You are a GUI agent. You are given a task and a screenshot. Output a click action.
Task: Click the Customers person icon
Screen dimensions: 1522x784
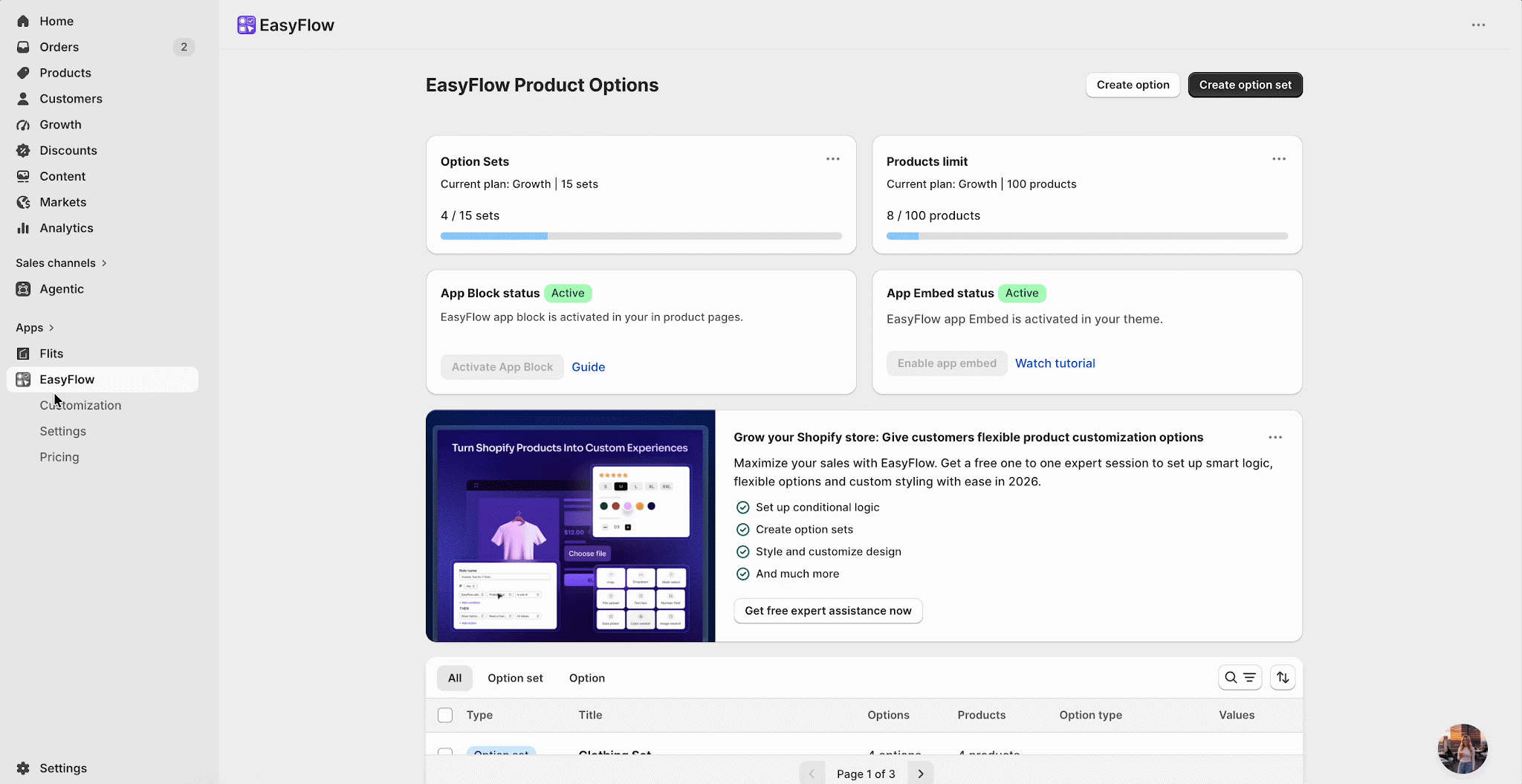[23, 99]
